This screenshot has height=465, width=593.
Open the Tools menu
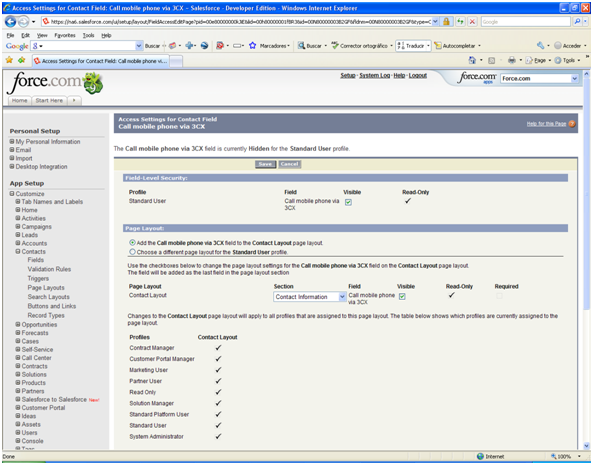coord(88,35)
